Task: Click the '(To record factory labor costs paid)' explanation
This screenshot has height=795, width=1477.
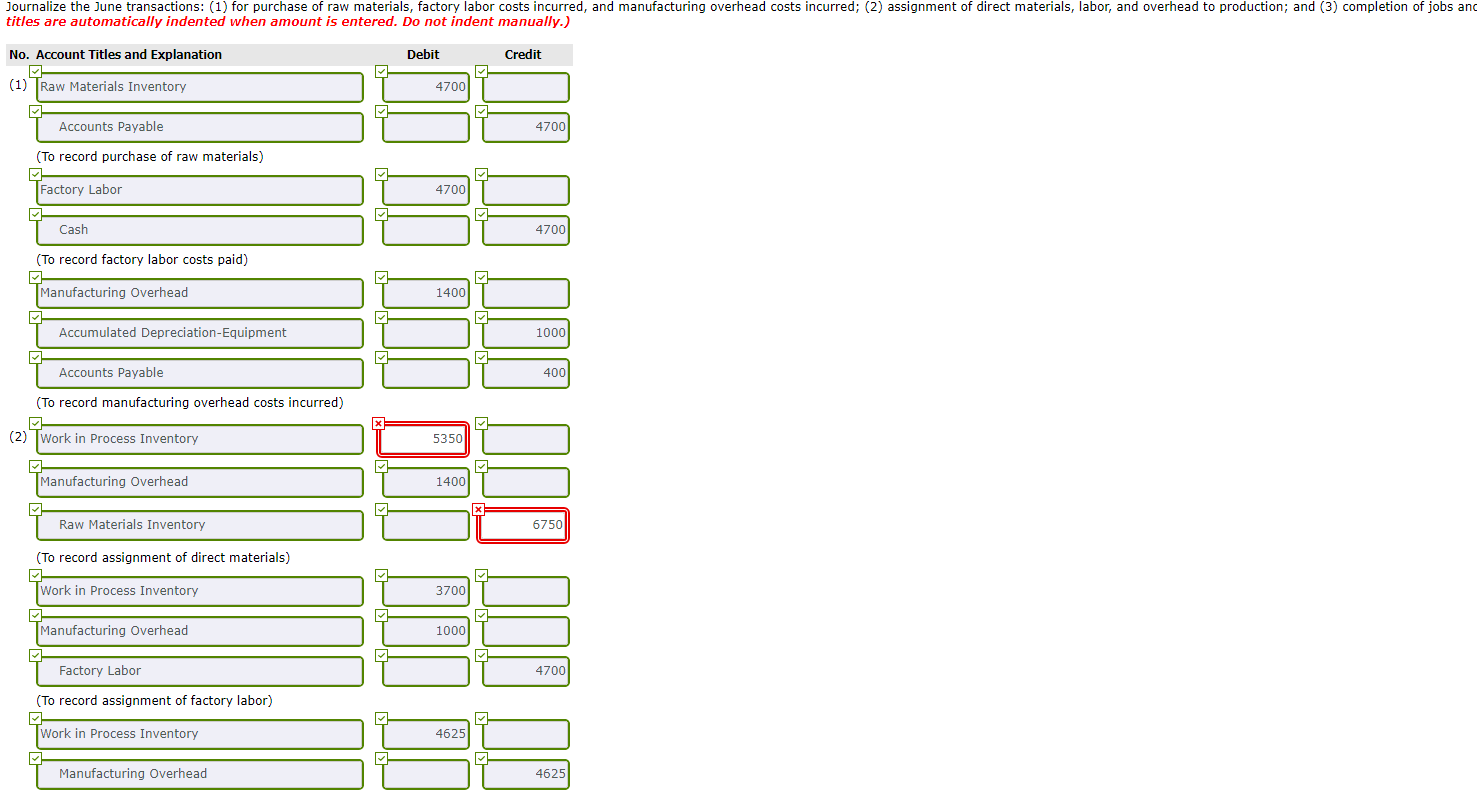Action: point(142,260)
